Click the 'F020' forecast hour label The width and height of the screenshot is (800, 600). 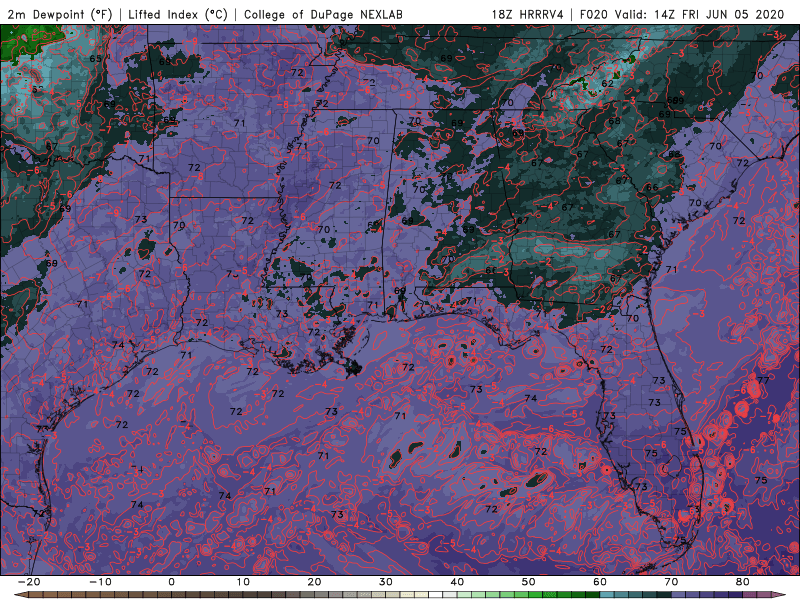click(594, 15)
